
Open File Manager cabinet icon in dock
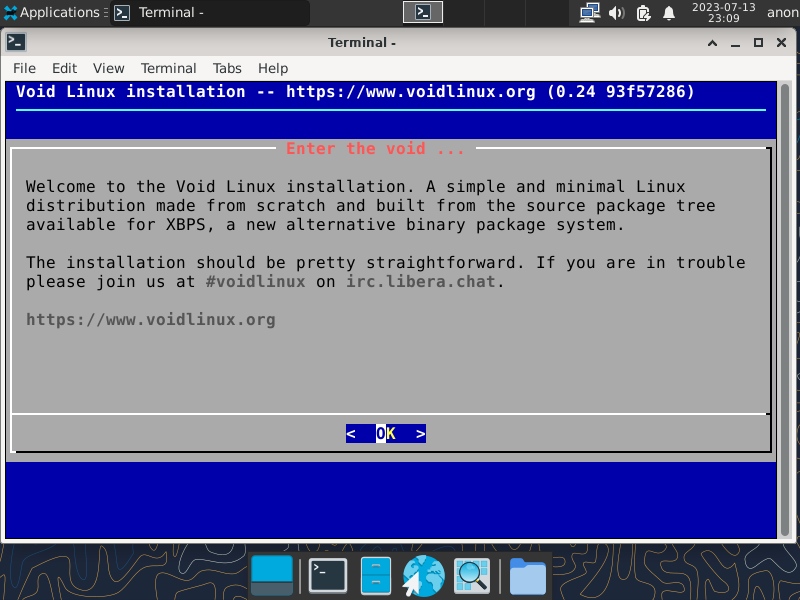(x=376, y=576)
